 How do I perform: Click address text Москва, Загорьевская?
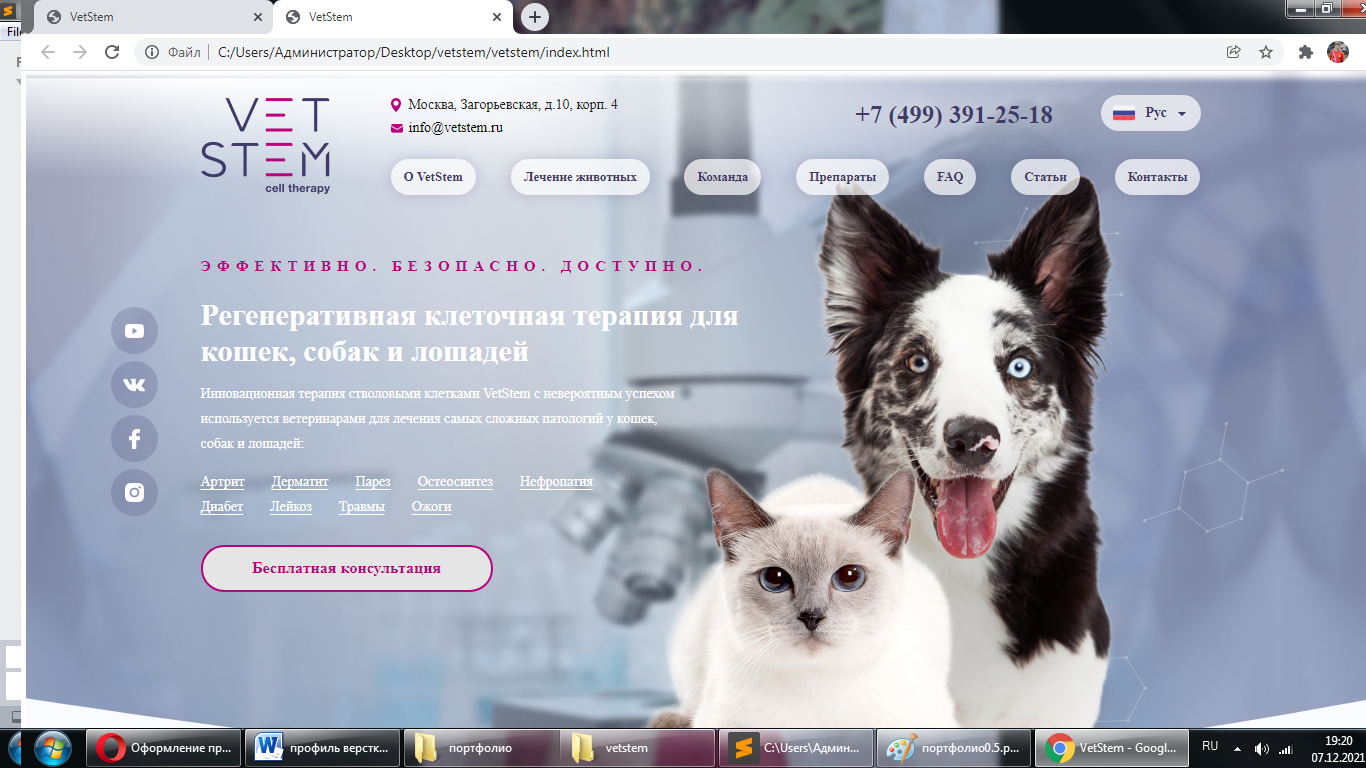coord(513,104)
